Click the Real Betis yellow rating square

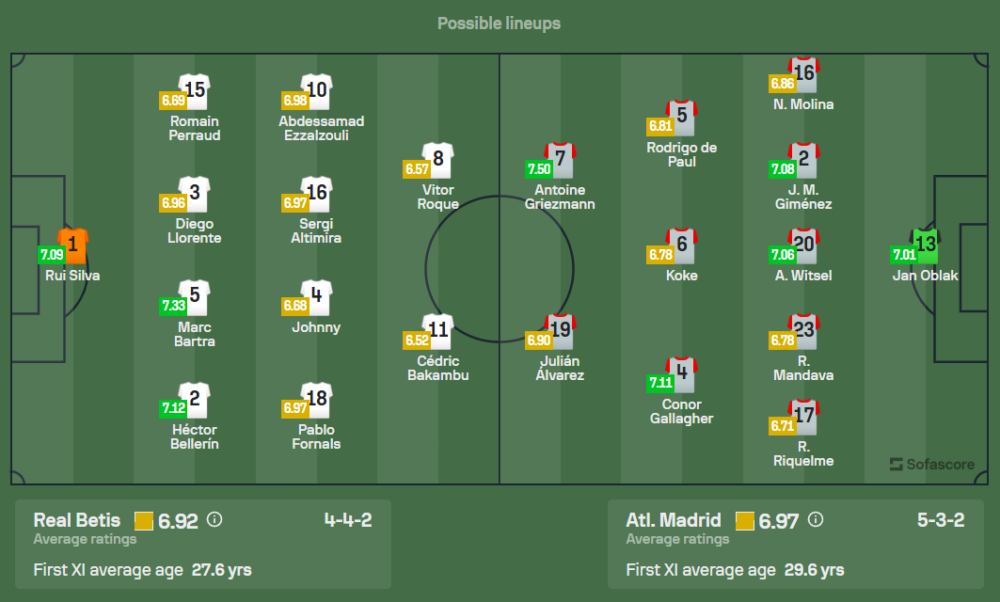point(143,521)
